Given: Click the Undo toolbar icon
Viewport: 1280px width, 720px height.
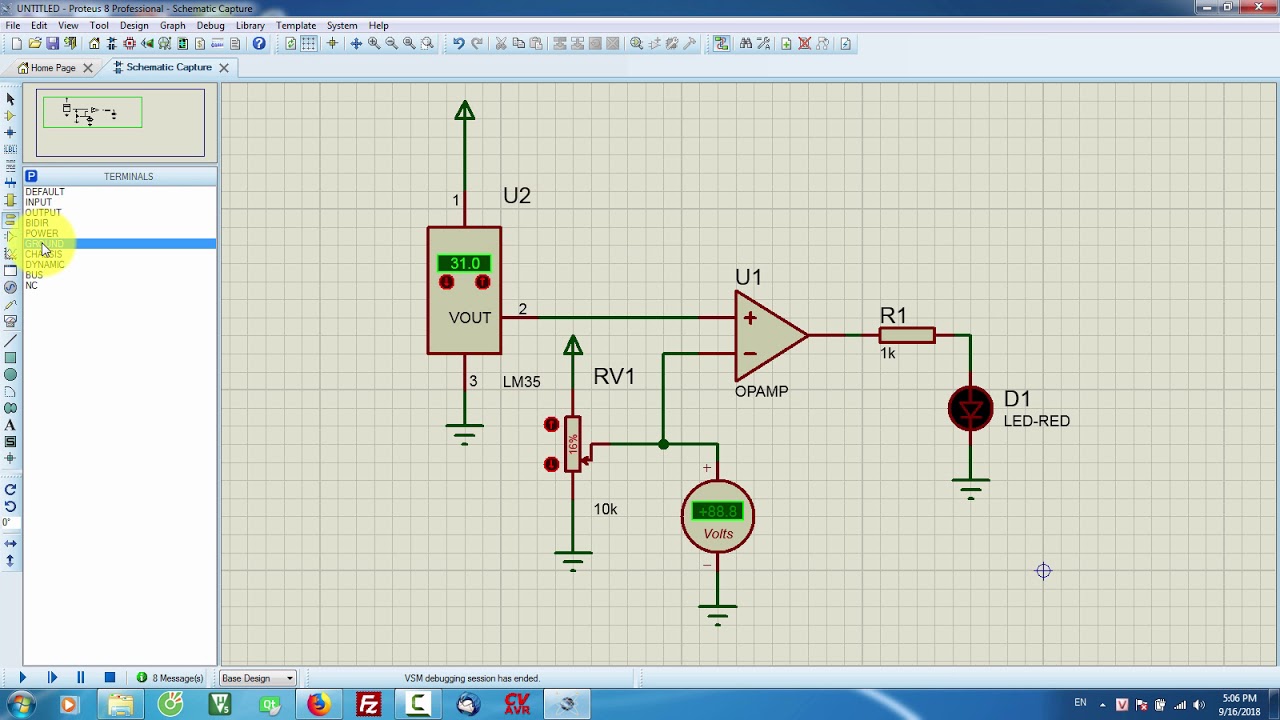Looking at the screenshot, I should 459,44.
